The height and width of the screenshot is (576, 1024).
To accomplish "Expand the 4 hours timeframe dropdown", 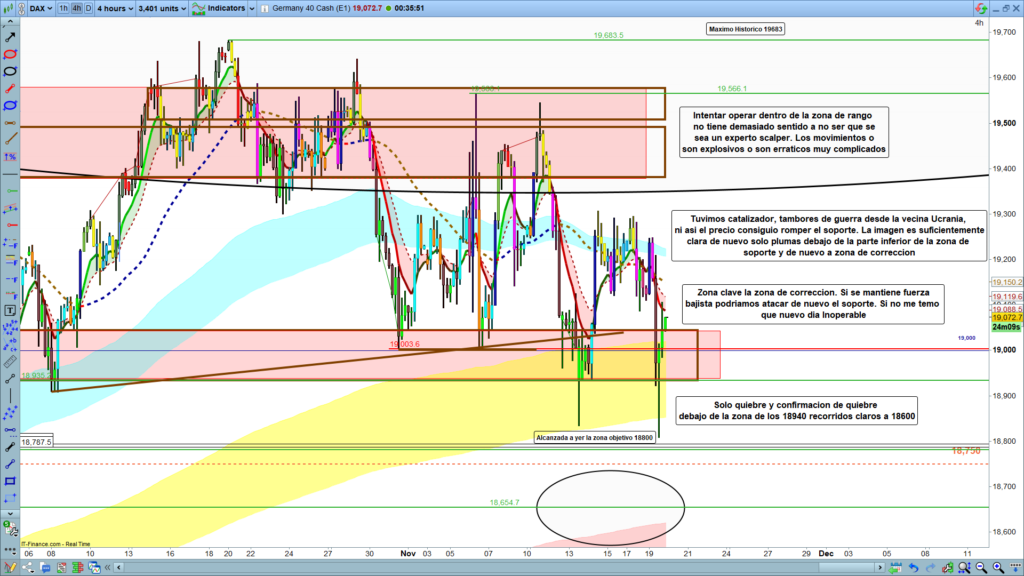I will (116, 8).
